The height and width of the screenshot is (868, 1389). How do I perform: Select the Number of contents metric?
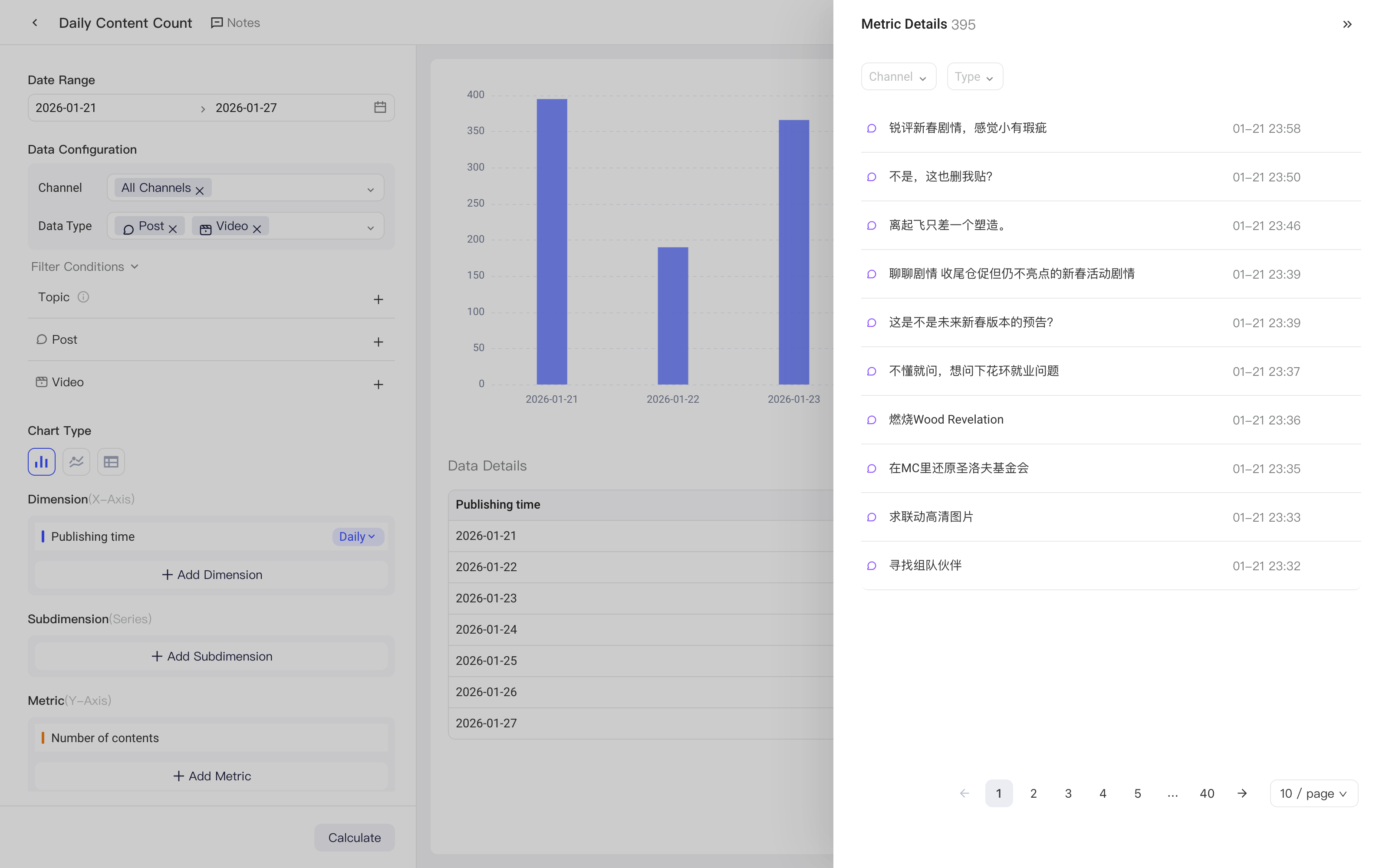point(211,738)
